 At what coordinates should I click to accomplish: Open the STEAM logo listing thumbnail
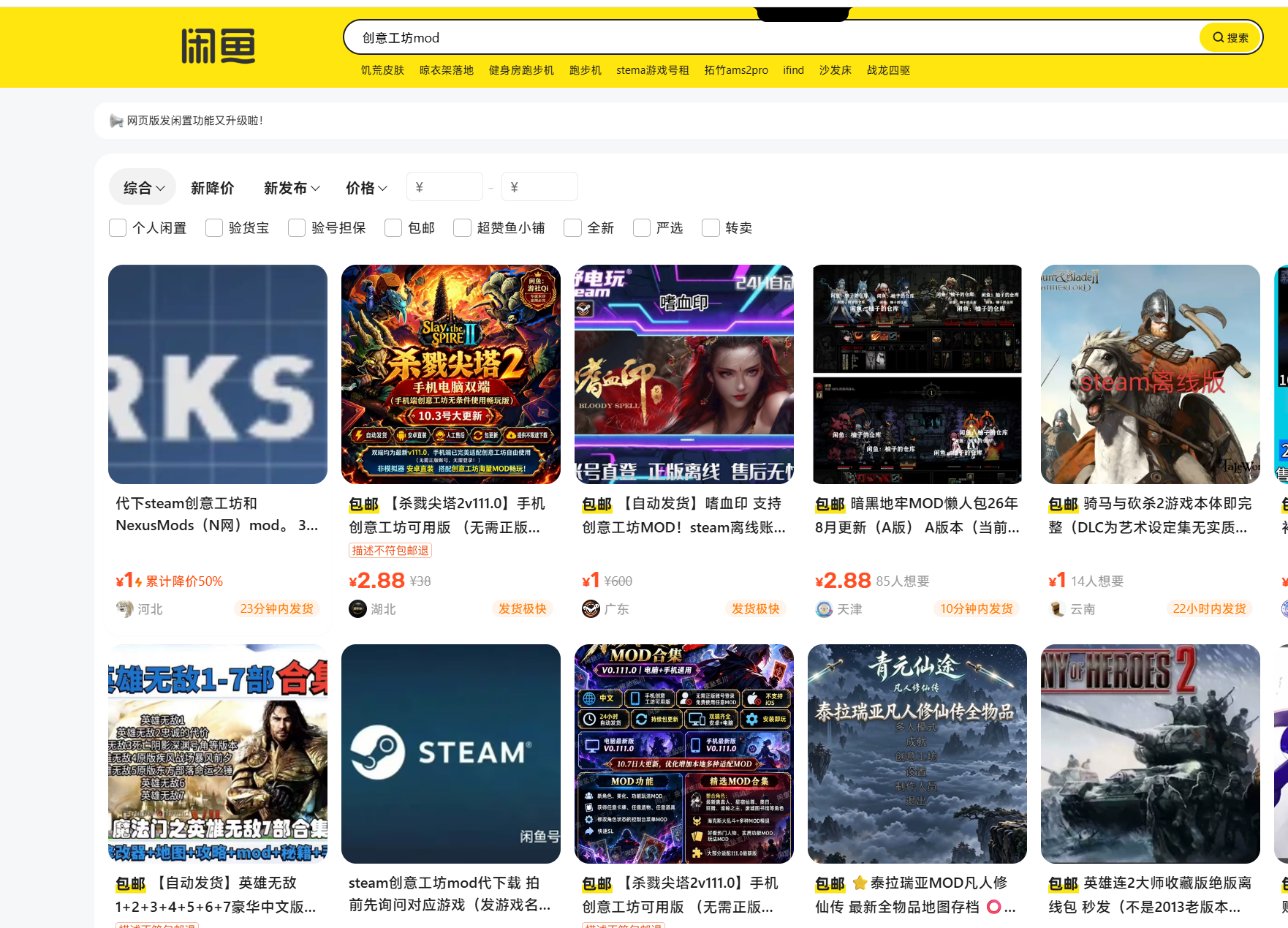point(451,754)
